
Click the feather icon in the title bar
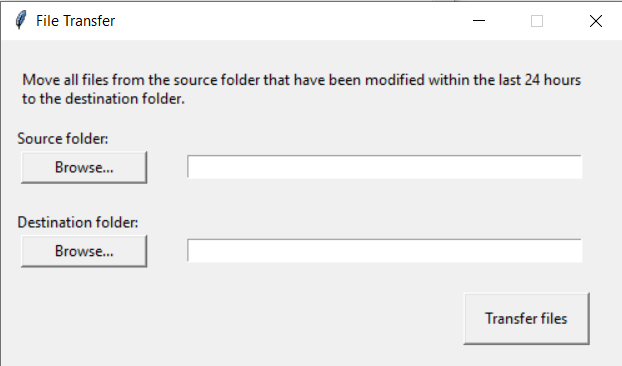(x=21, y=20)
